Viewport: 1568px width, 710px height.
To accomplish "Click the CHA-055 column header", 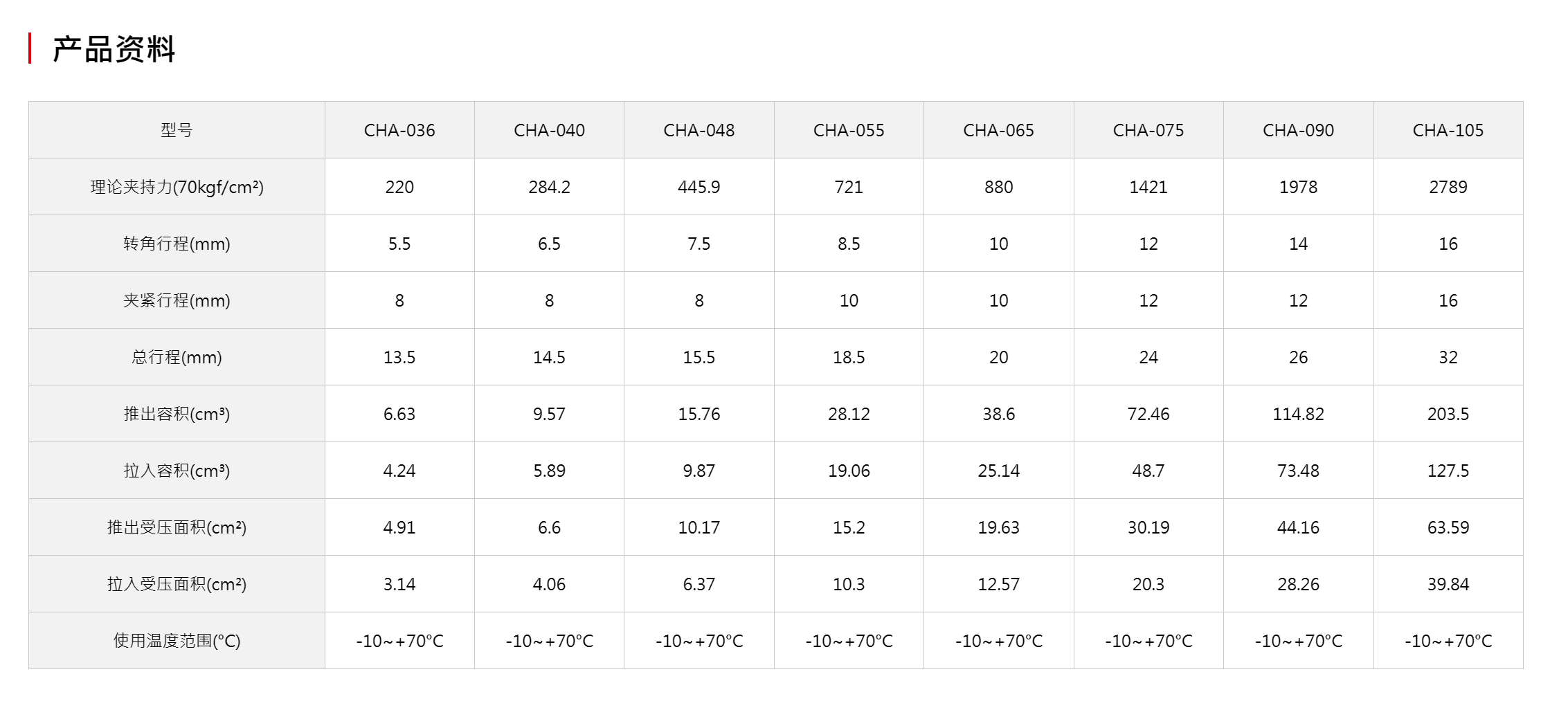I will point(849,130).
